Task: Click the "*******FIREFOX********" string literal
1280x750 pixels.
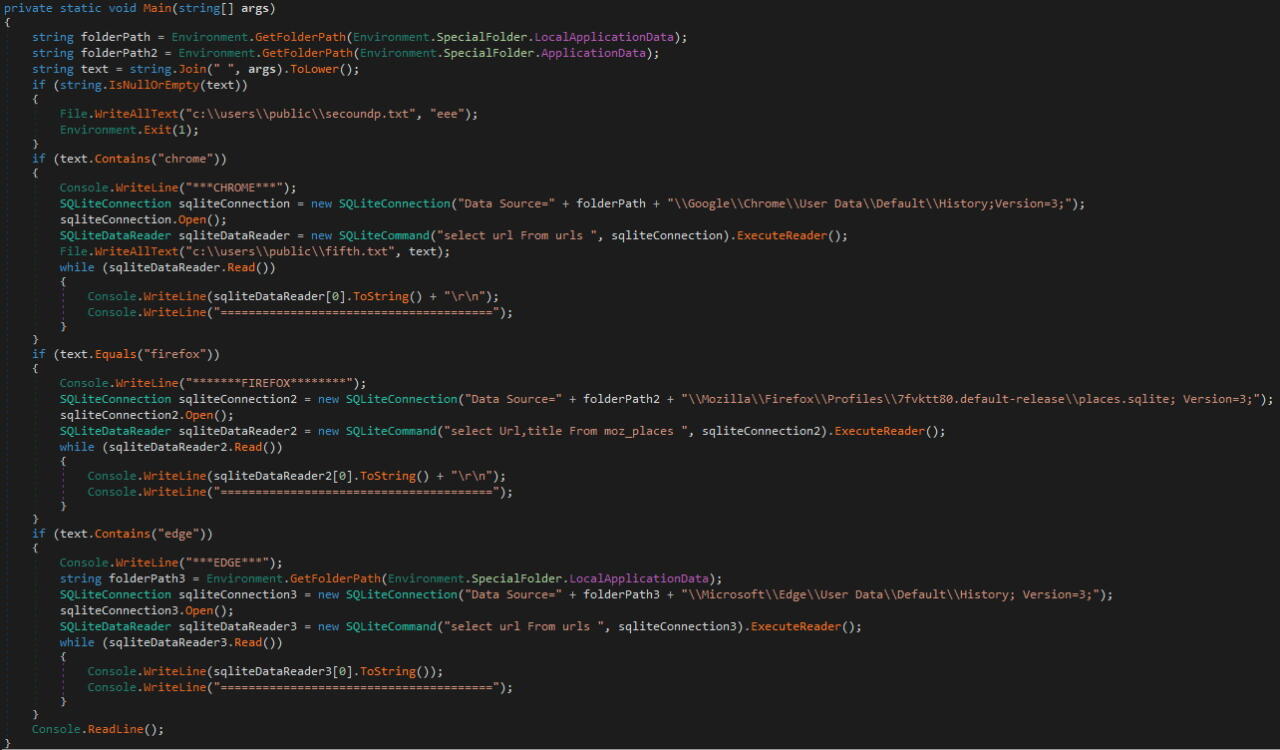Action: [271, 383]
